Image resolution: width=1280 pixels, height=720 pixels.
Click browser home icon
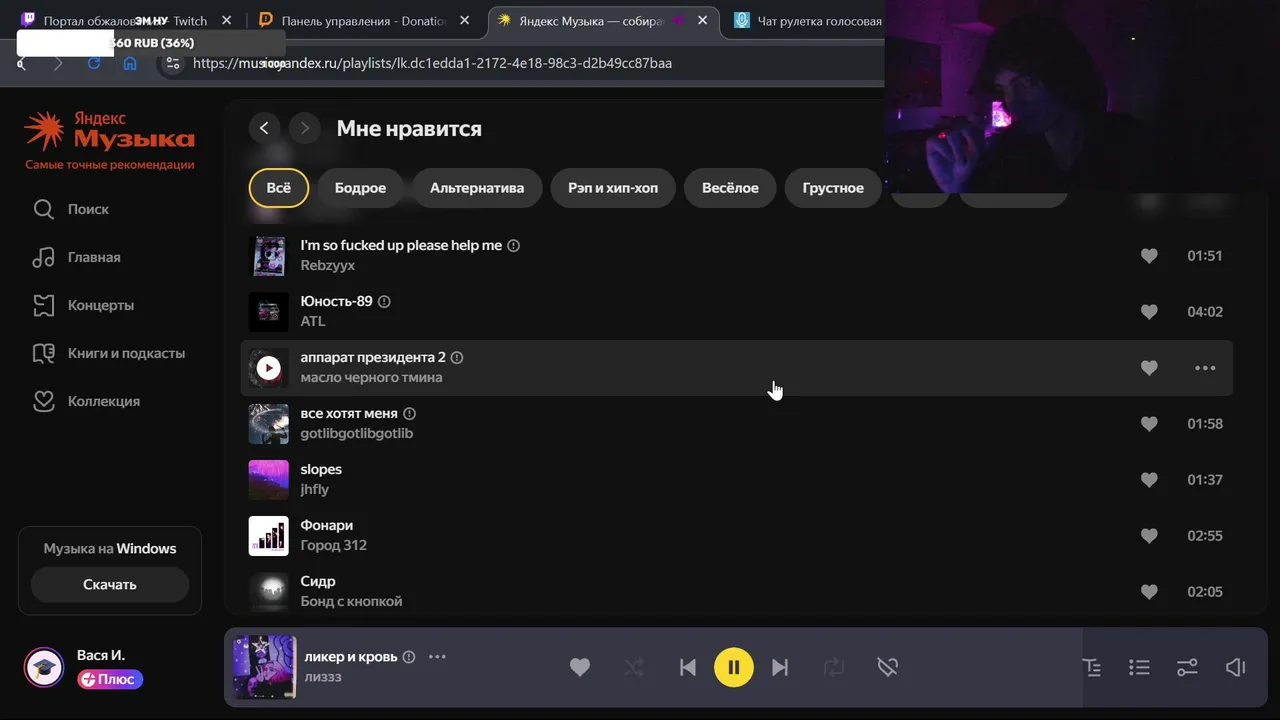[130, 63]
